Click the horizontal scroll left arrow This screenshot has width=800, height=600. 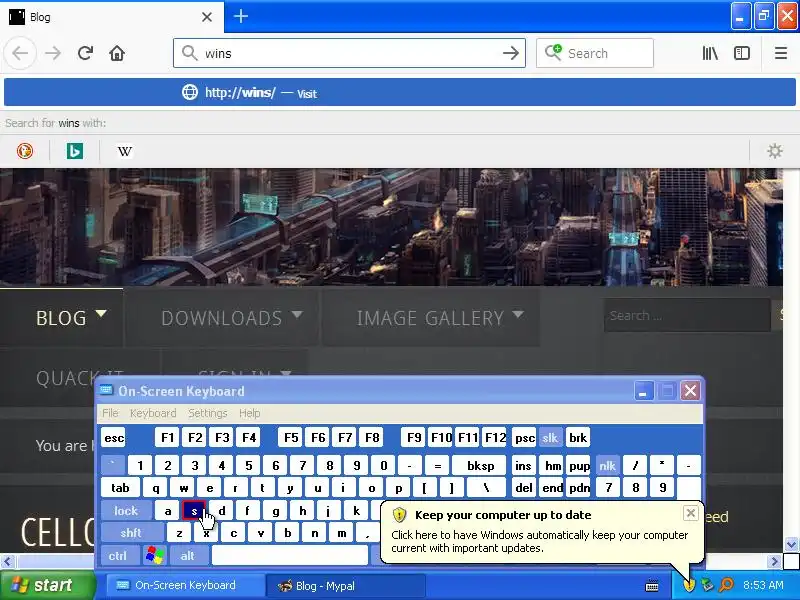click(x=7, y=561)
